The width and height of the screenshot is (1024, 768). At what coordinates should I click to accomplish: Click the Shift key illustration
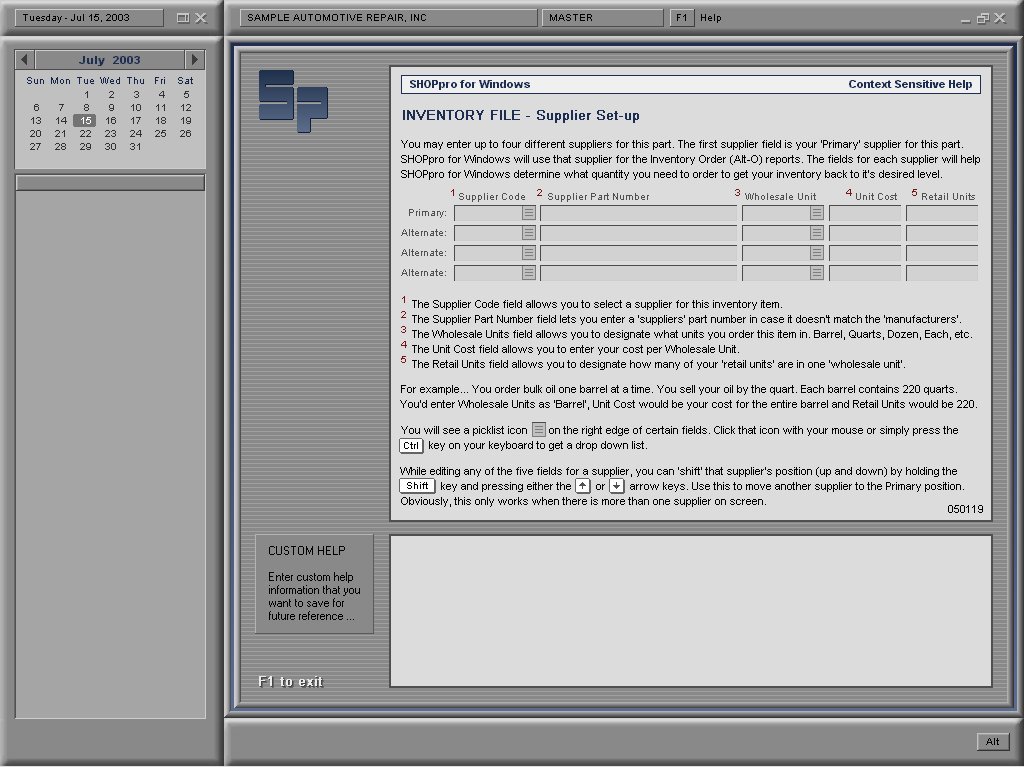point(417,486)
